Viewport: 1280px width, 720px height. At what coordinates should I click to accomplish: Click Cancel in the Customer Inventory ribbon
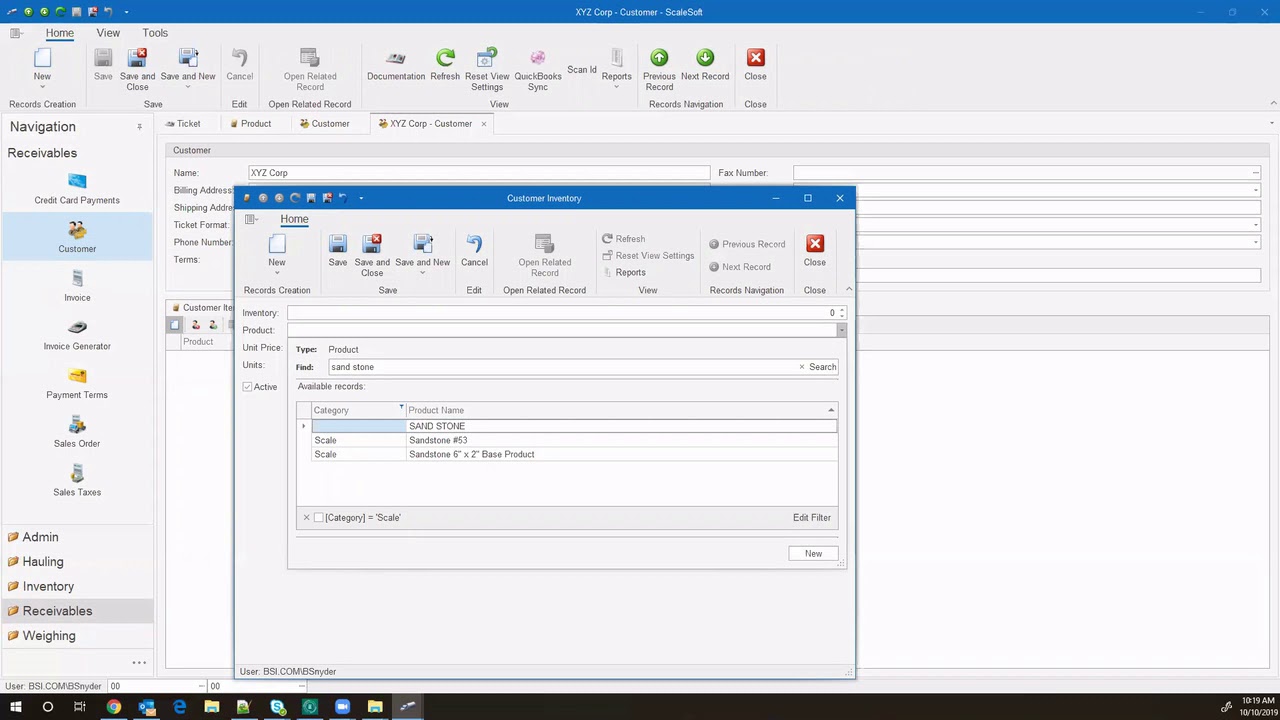(474, 252)
